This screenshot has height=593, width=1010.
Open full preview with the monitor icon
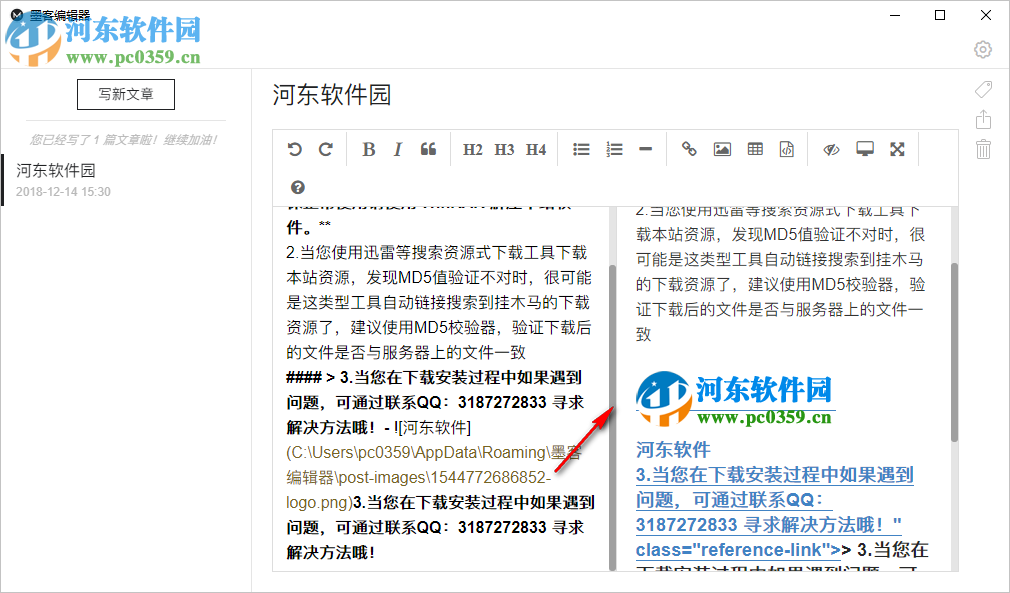[x=864, y=149]
